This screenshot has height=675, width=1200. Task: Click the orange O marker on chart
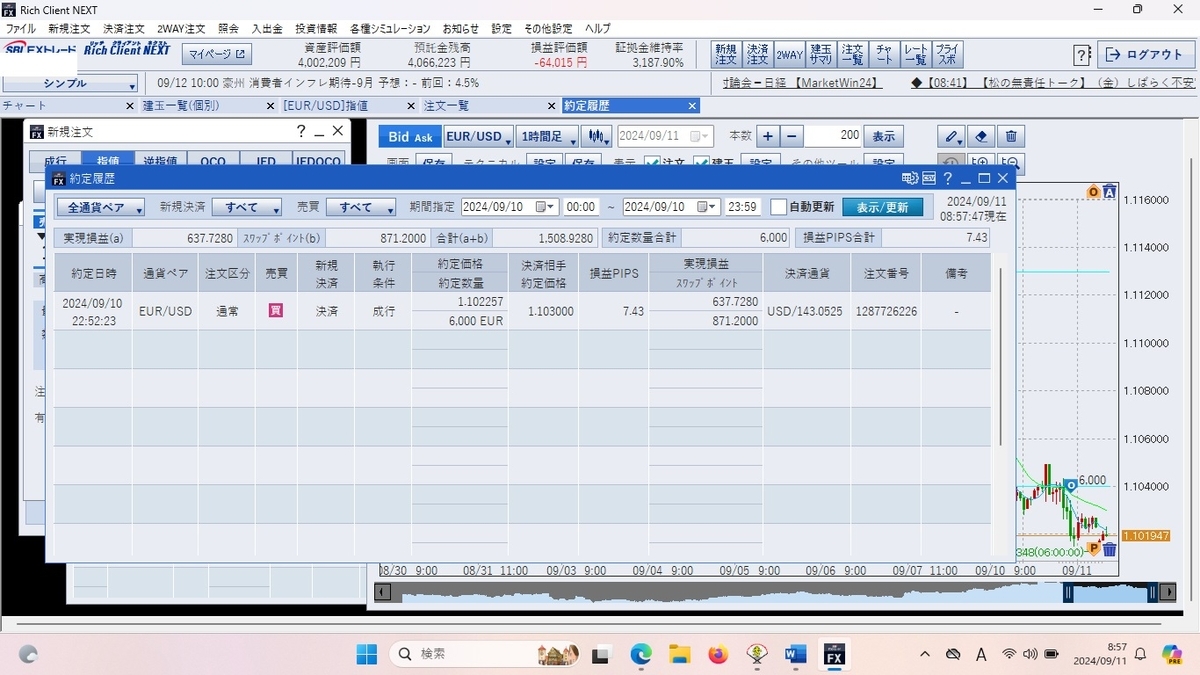tap(1093, 192)
